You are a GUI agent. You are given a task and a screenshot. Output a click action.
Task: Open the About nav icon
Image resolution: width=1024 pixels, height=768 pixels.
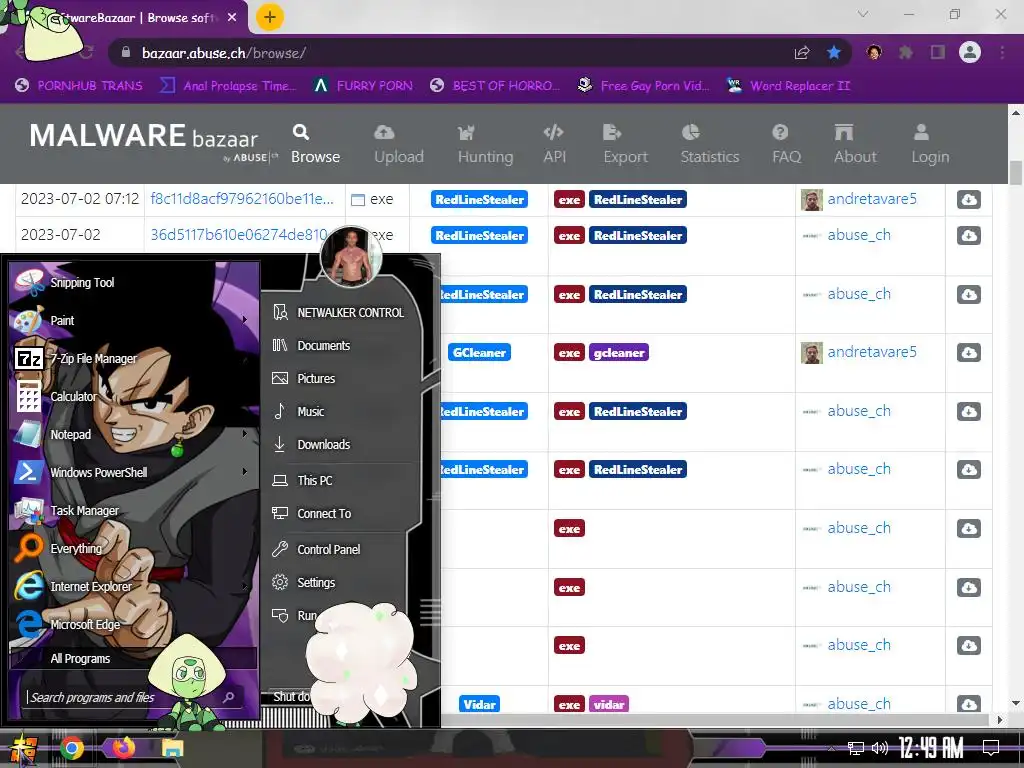[844, 133]
